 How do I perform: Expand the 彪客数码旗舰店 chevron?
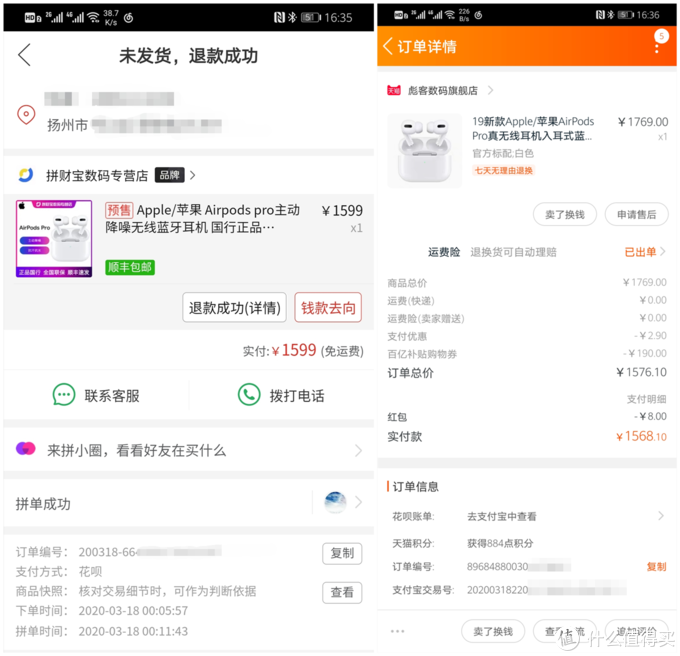coord(490,90)
